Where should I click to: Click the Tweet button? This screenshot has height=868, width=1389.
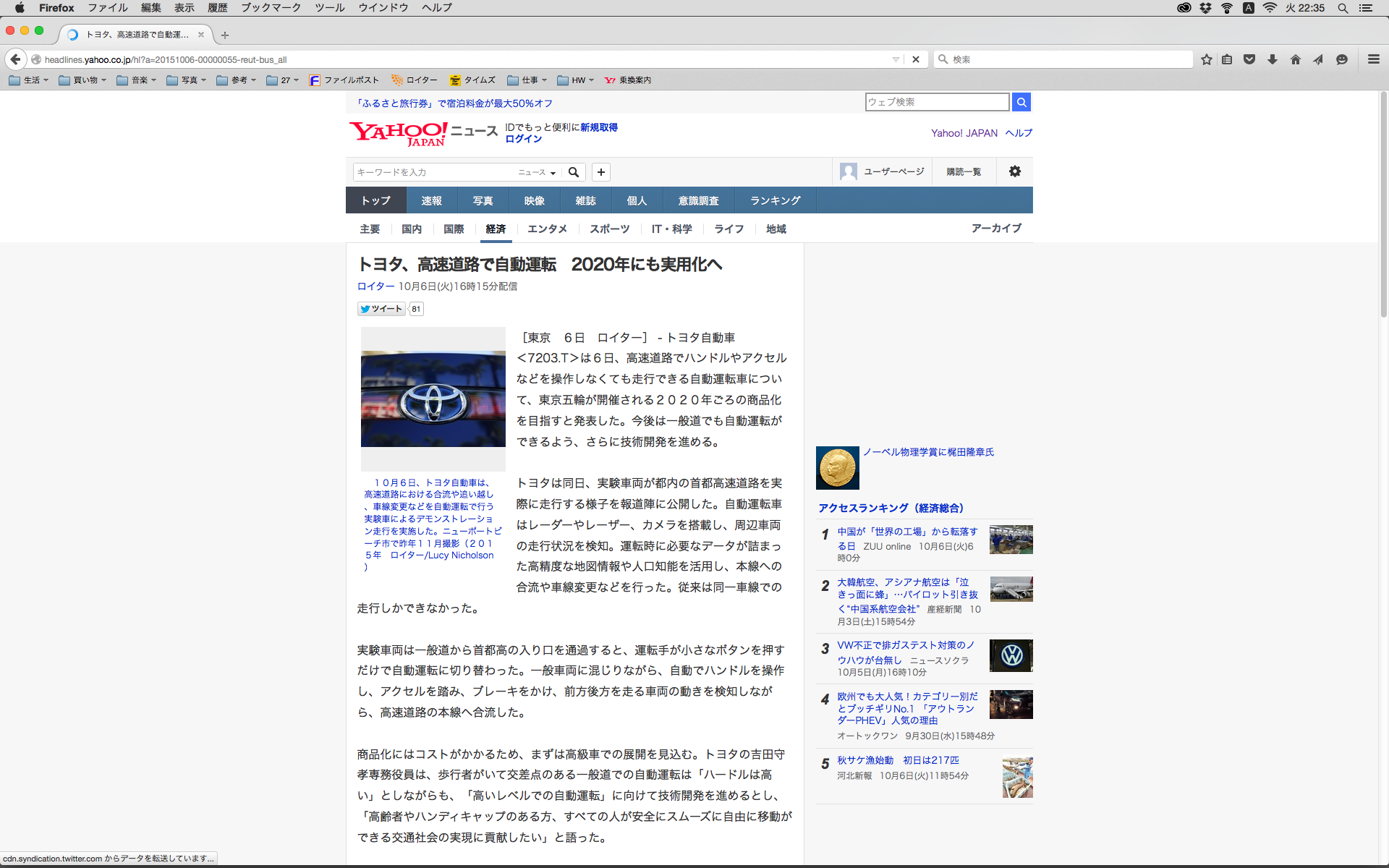[381, 309]
